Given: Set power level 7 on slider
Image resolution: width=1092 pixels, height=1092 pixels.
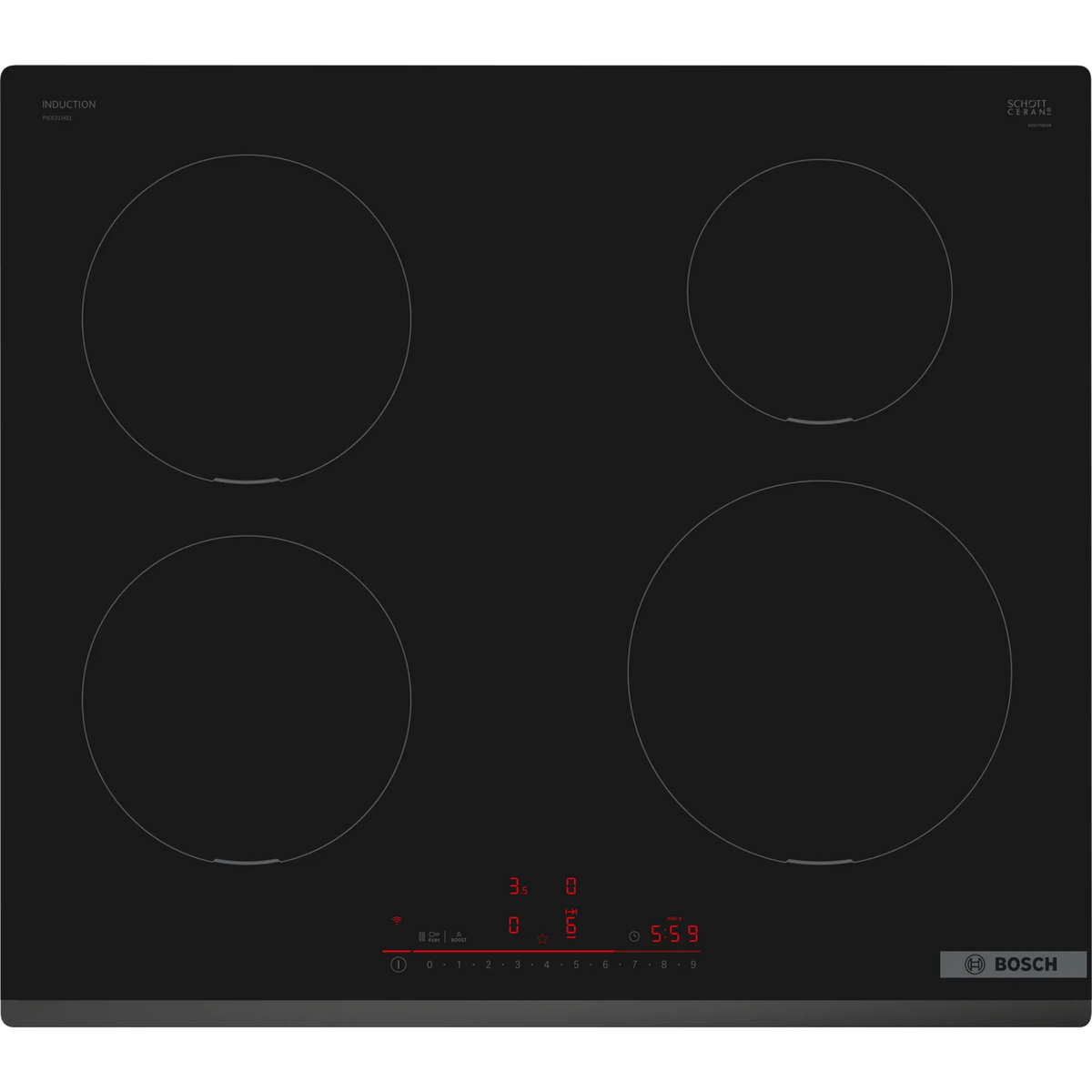Looking at the screenshot, I should coord(634,965).
